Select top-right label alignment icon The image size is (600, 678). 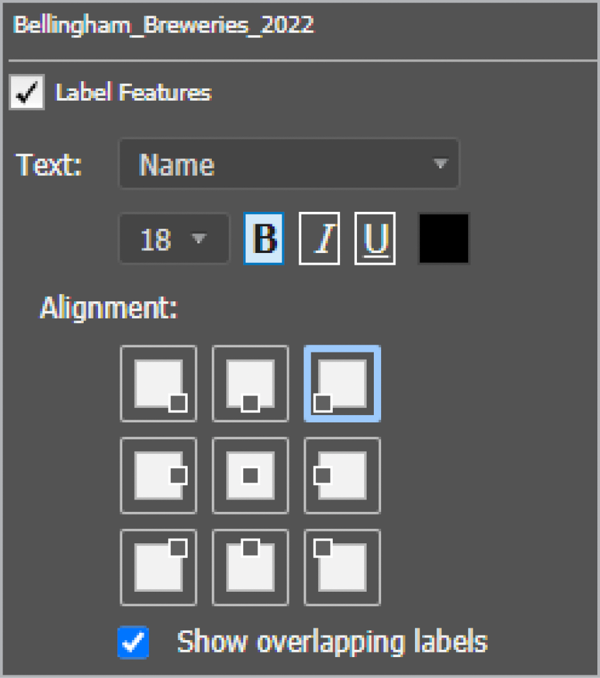coord(342,383)
